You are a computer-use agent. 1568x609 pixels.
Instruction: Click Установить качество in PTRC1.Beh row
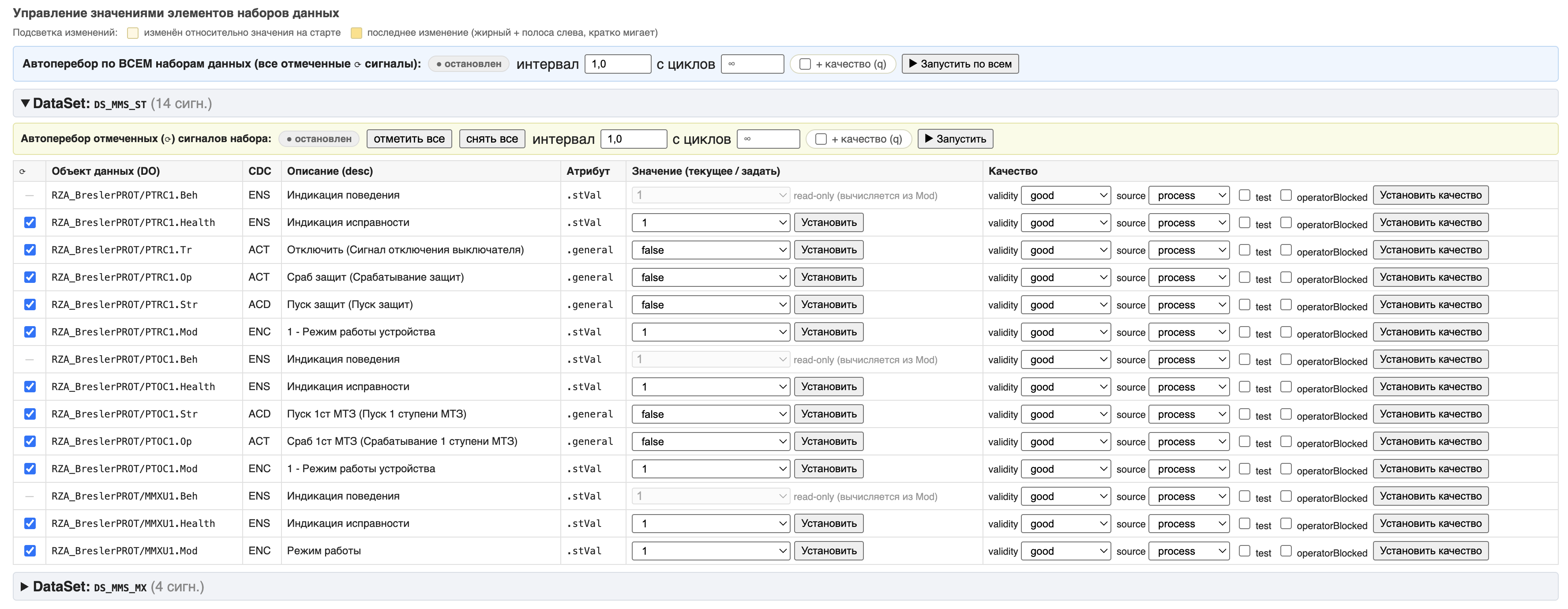1430,195
